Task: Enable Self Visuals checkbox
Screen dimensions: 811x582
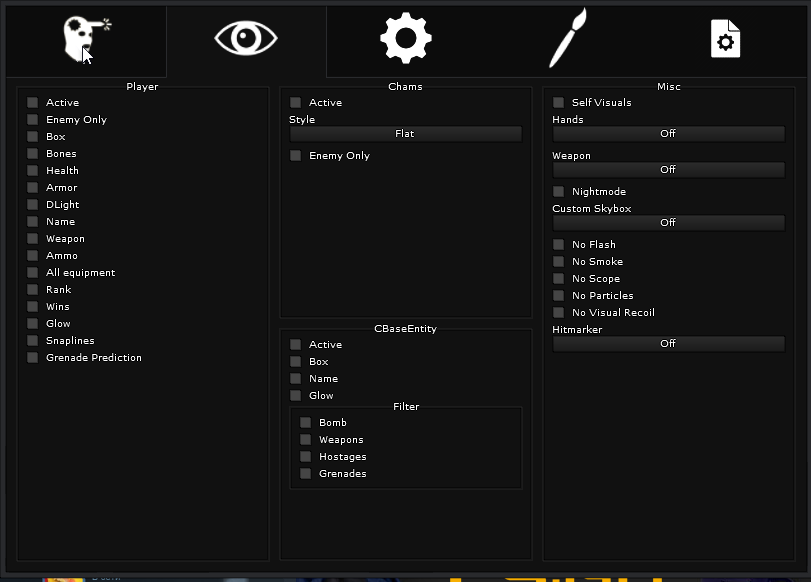Action: coord(559,102)
